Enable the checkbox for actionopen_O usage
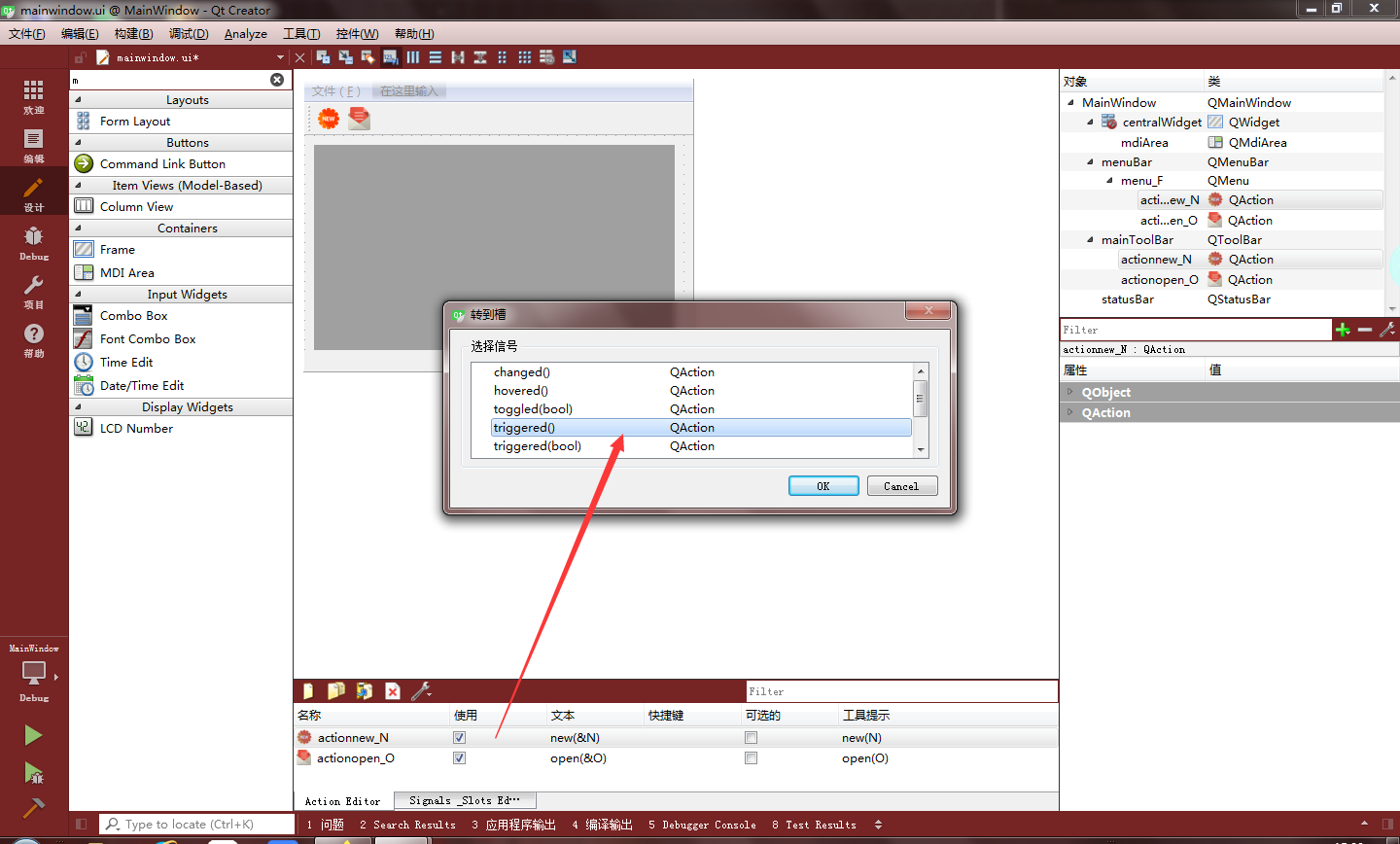The image size is (1400, 844). pyautogui.click(x=458, y=757)
